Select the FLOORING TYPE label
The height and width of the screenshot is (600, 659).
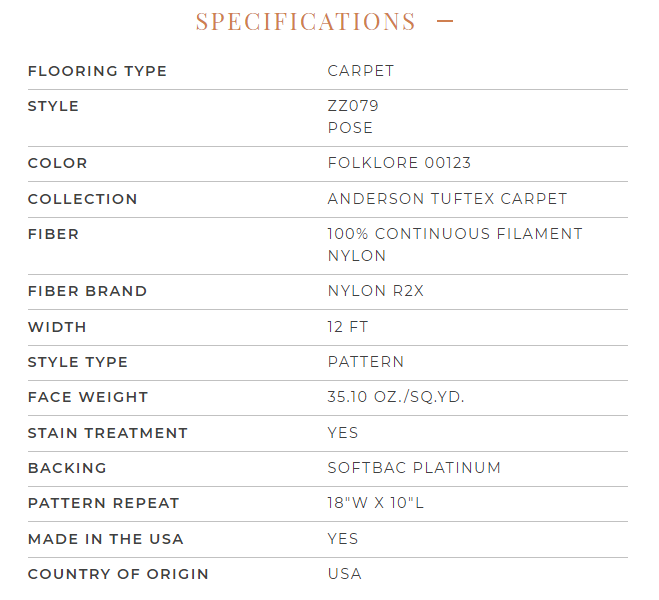(97, 71)
